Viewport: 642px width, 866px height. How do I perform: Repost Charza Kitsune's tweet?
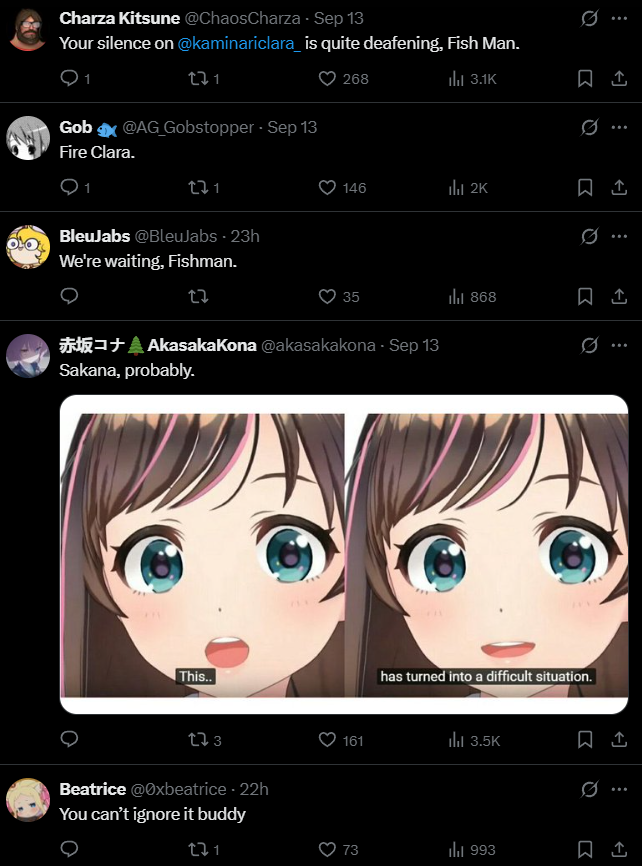pyautogui.click(x=204, y=78)
